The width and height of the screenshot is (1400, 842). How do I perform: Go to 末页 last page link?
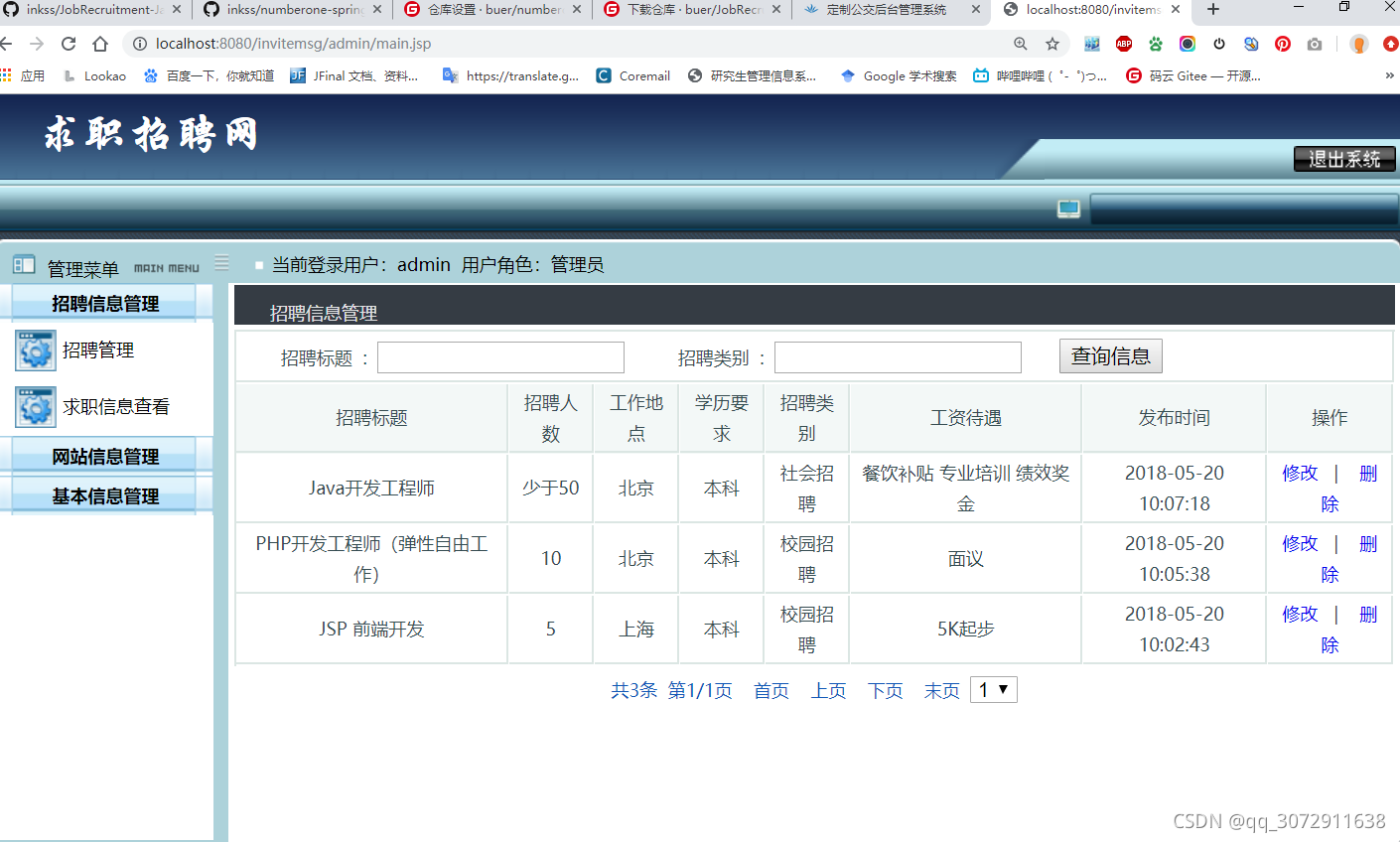(x=942, y=690)
